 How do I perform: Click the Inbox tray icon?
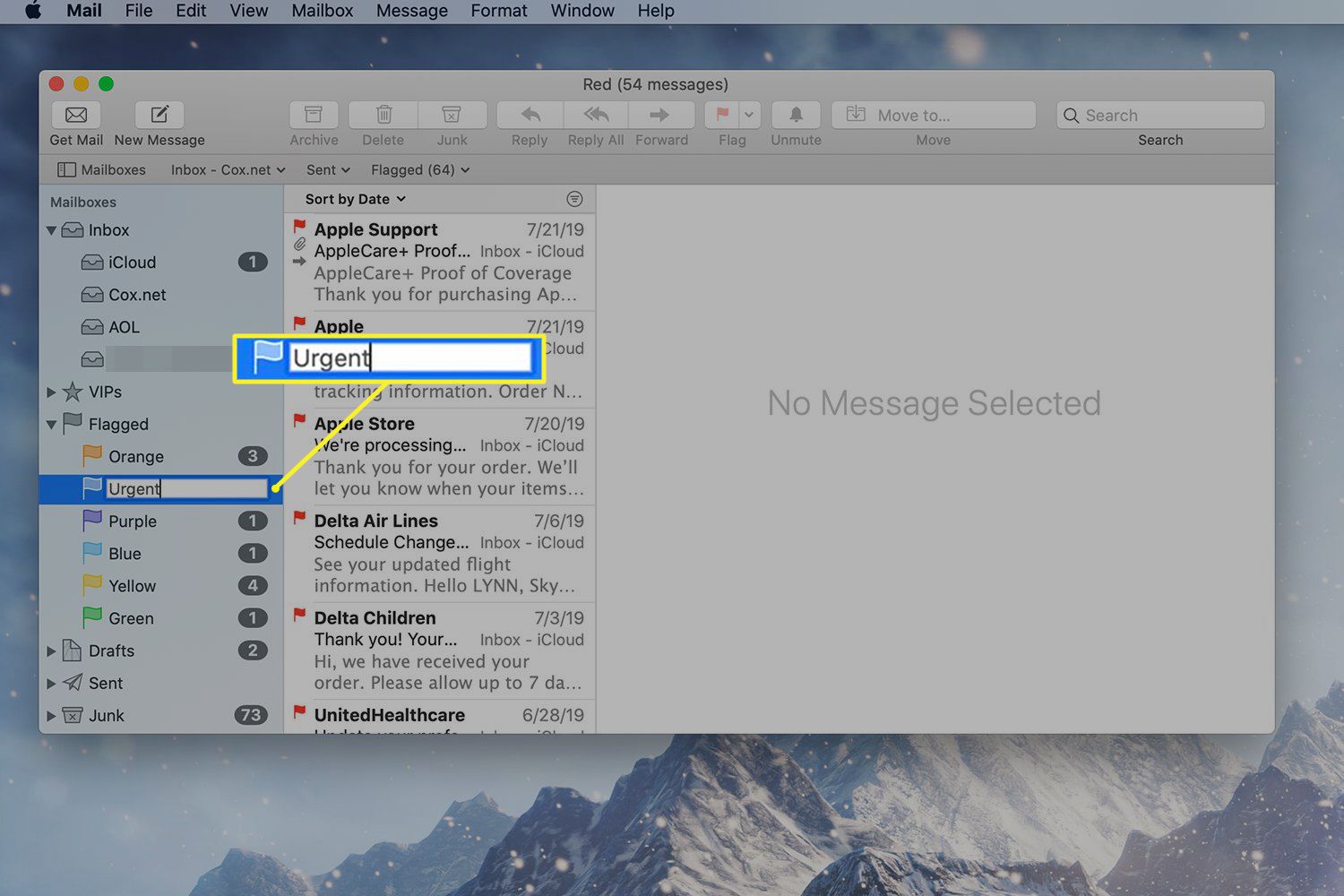point(73,230)
